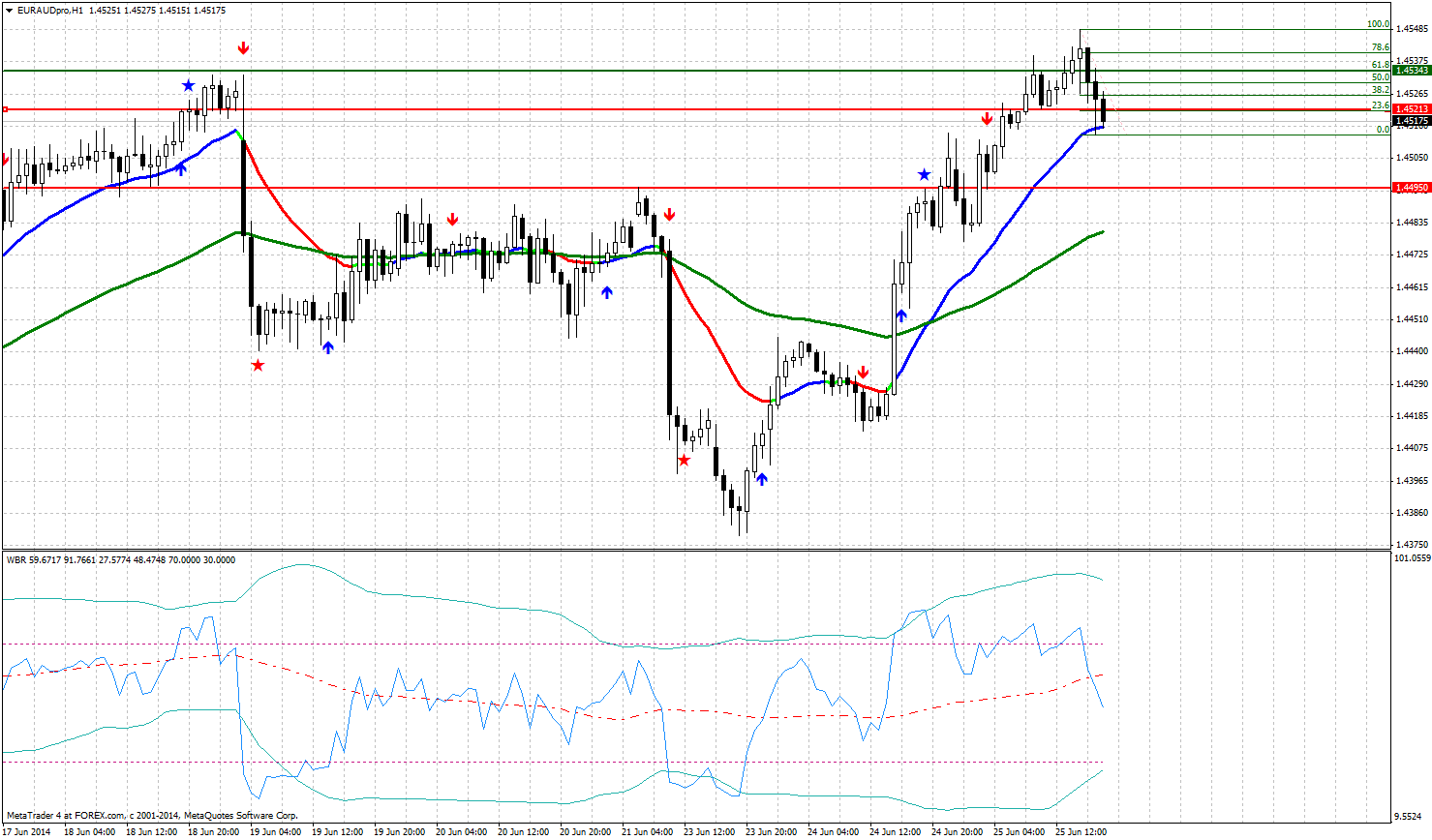Select the blue star near 24 Jun 12:00

[x=924, y=175]
